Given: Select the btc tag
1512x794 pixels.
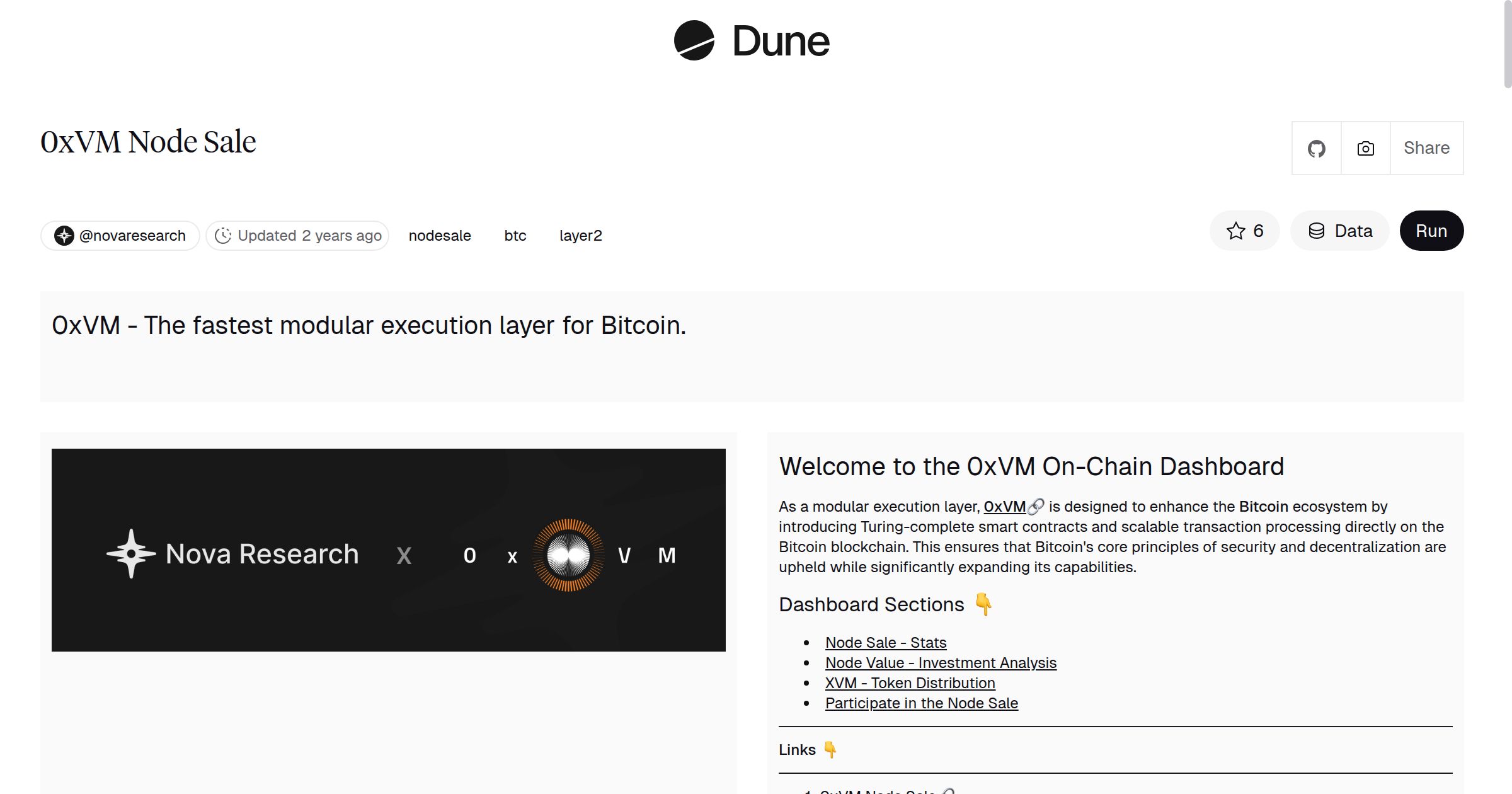Looking at the screenshot, I should (x=515, y=235).
